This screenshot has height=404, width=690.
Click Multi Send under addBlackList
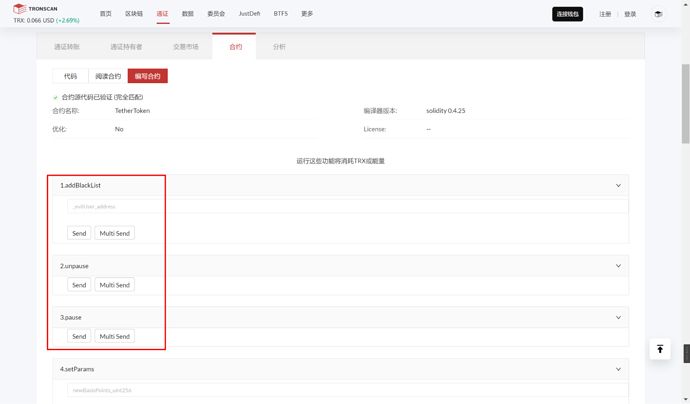click(115, 233)
